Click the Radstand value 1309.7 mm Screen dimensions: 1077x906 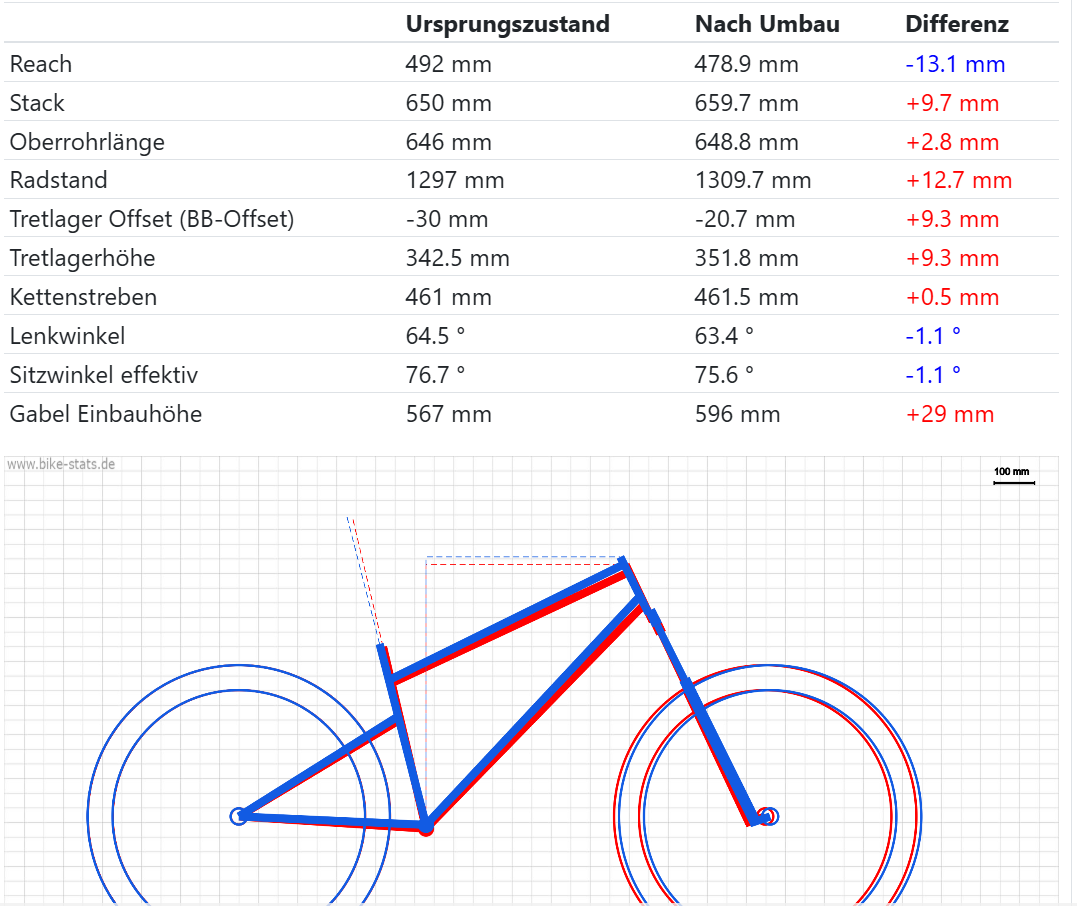753,181
